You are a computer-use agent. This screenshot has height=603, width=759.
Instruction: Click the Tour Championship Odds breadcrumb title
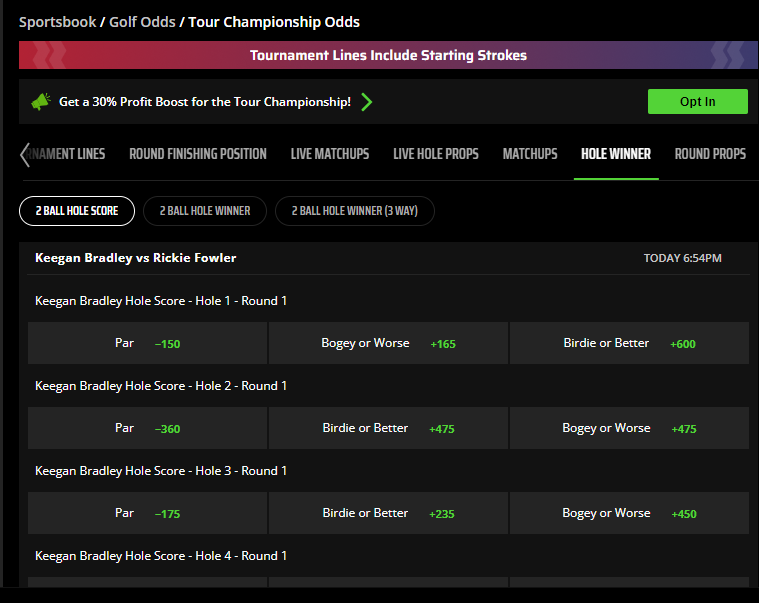(x=274, y=22)
